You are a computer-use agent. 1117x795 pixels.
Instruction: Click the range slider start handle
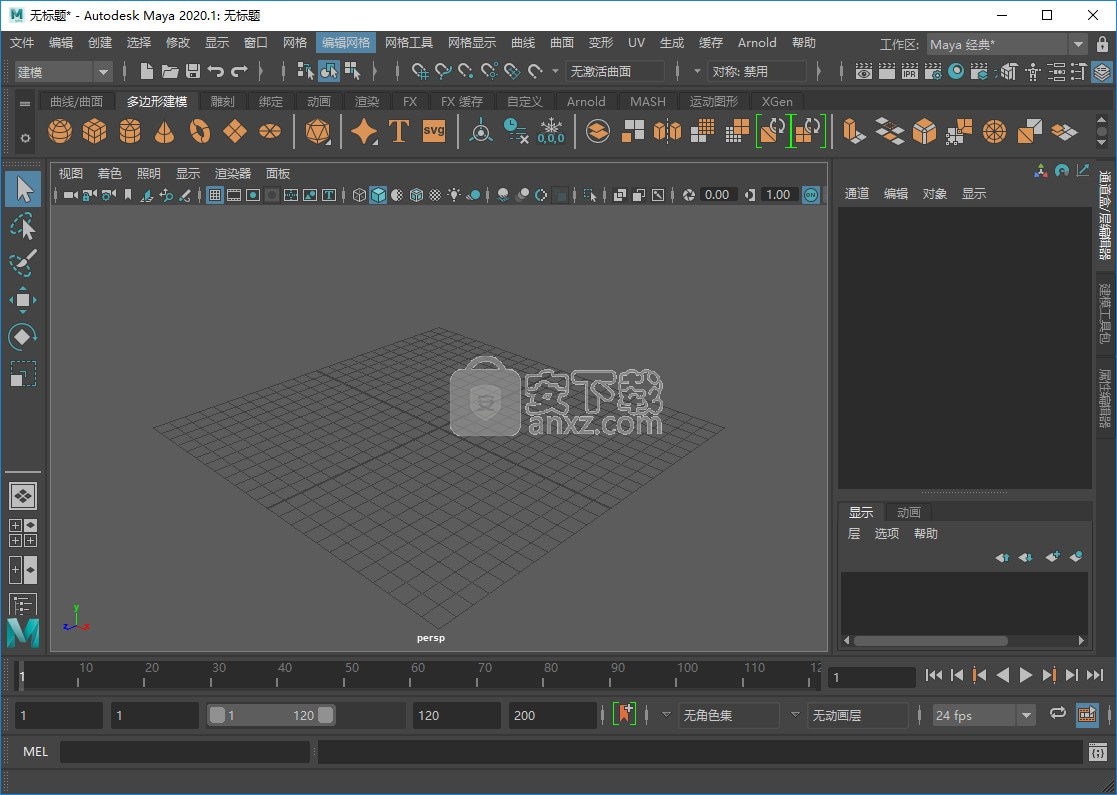click(x=217, y=715)
